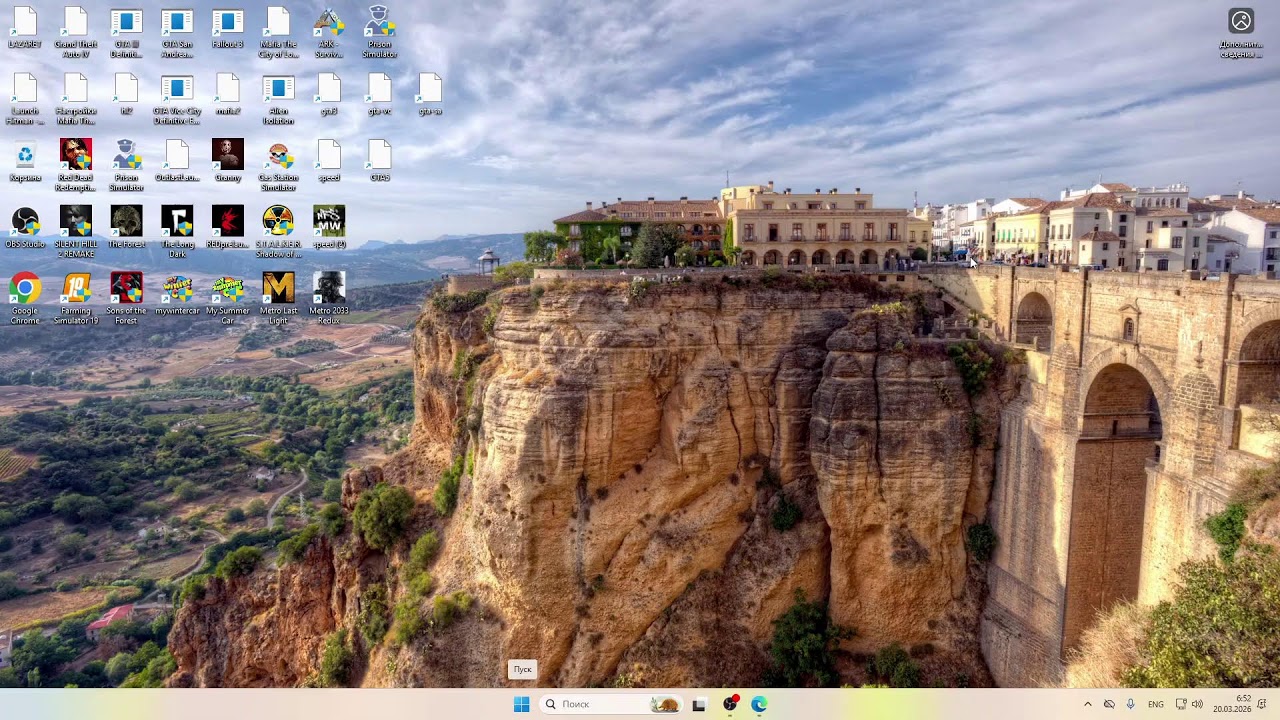This screenshot has height=720, width=1280.
Task: Select the Gas Station Simulator shortcut
Action: [279, 166]
